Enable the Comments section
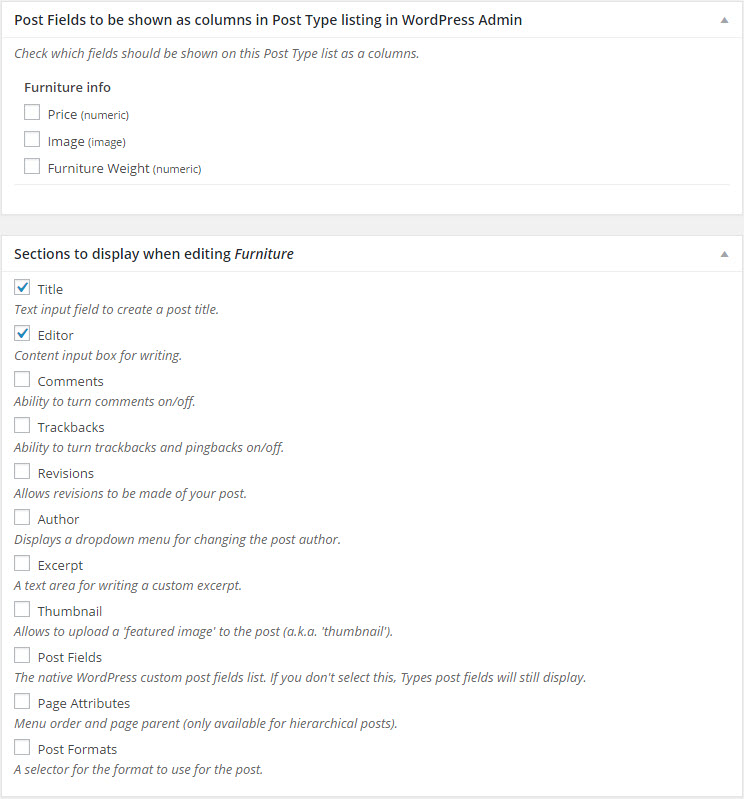 (22, 379)
